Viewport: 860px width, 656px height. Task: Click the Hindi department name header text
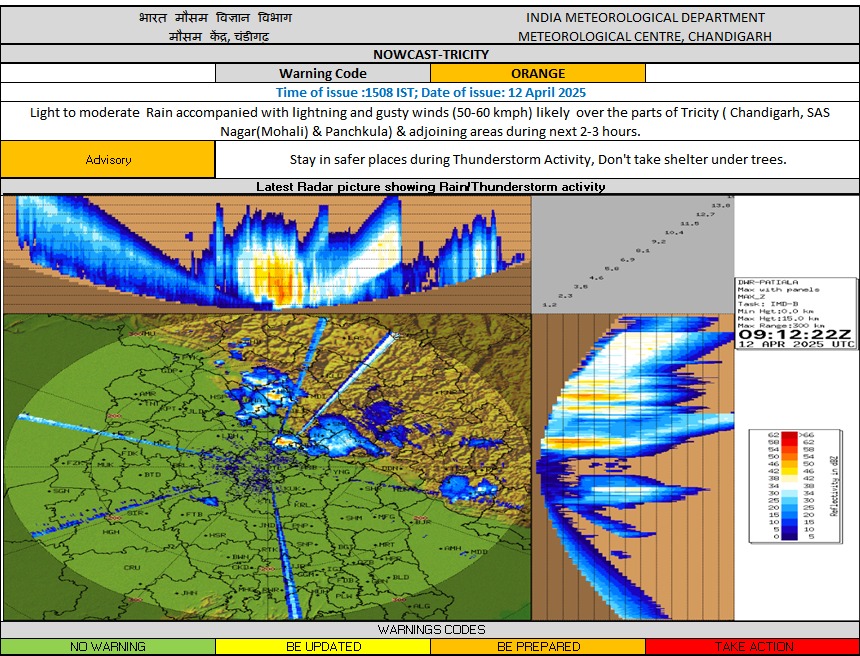pos(216,18)
